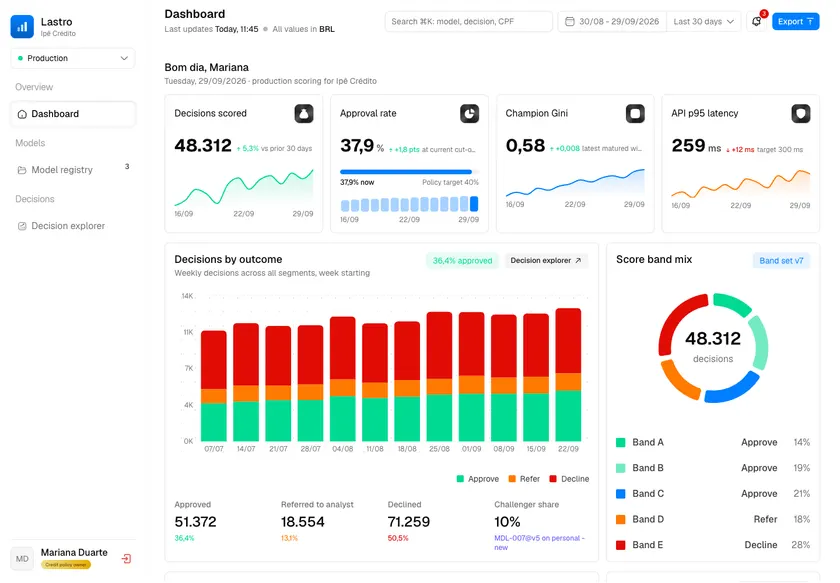The height and width of the screenshot is (583, 840).
Task: Click the MD user avatar
Action: 22,559
